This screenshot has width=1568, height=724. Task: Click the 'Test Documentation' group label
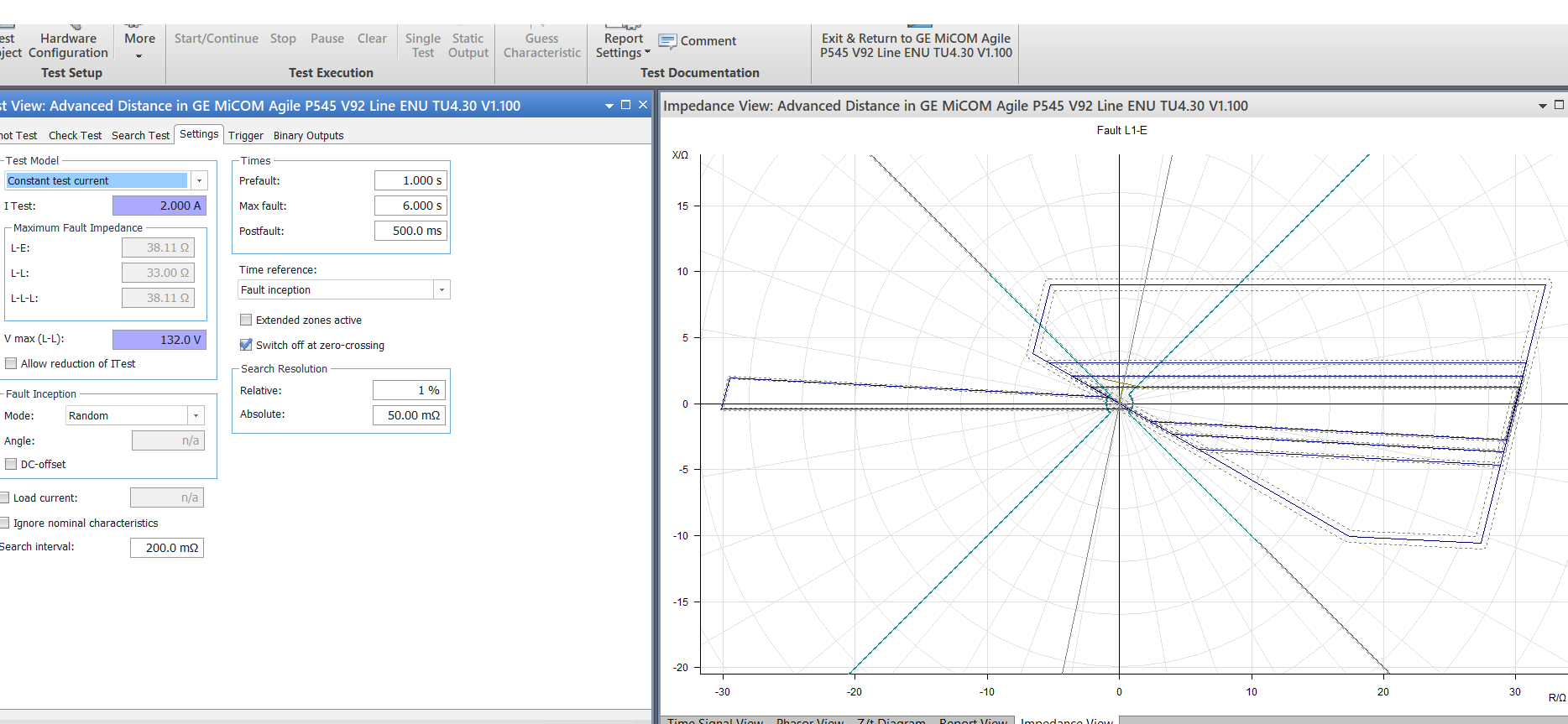[x=699, y=73]
